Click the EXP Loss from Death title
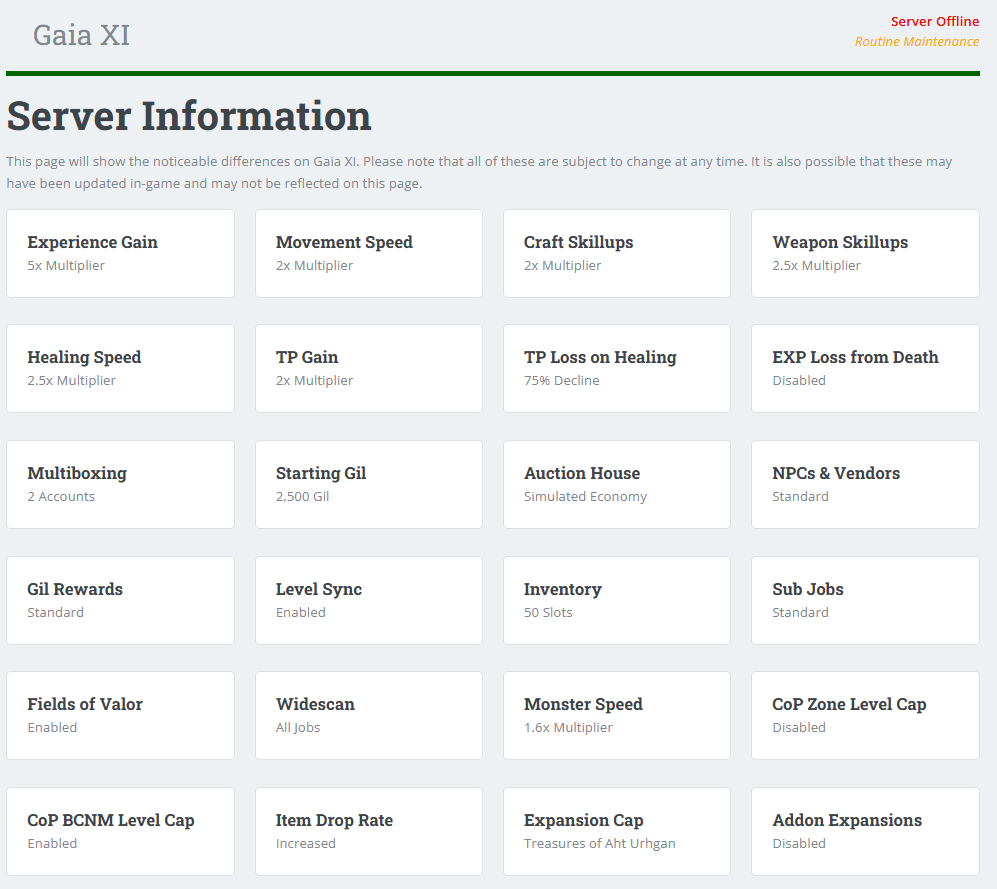997x889 pixels. pyautogui.click(x=855, y=357)
